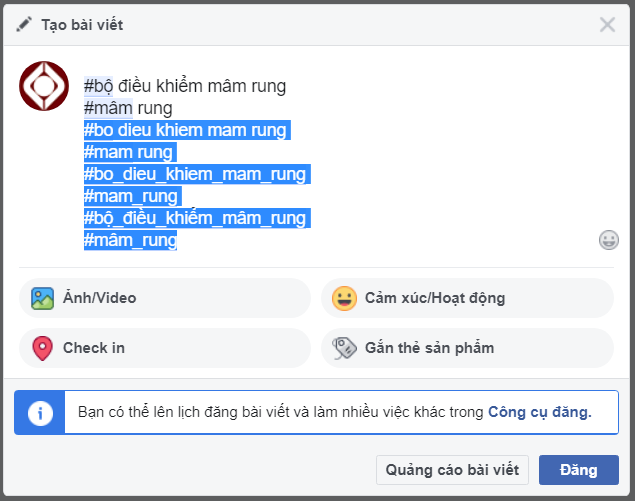Click the highlighted "#mam rung" line
The image size is (635, 501).
point(129,152)
